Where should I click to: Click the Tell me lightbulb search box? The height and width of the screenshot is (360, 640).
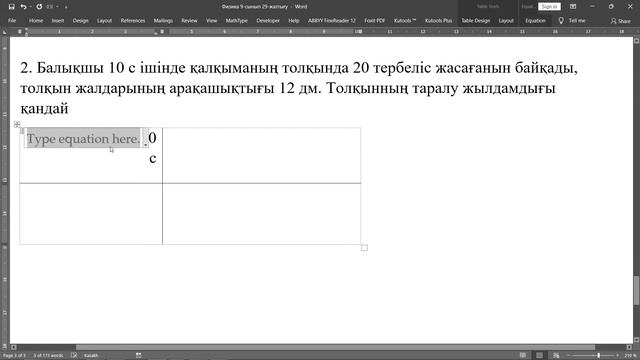tap(572, 20)
